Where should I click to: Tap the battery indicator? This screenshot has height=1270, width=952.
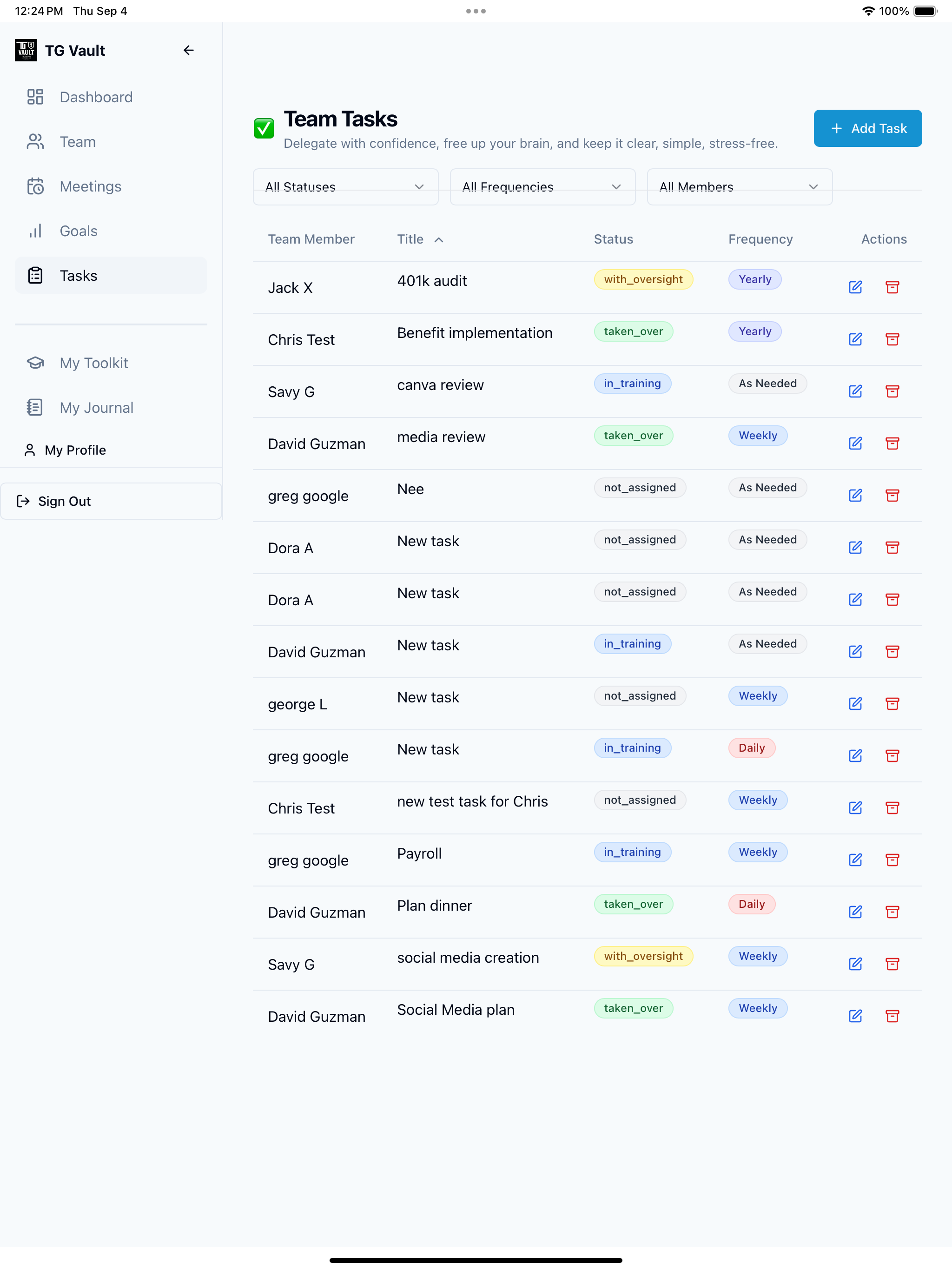point(925,11)
